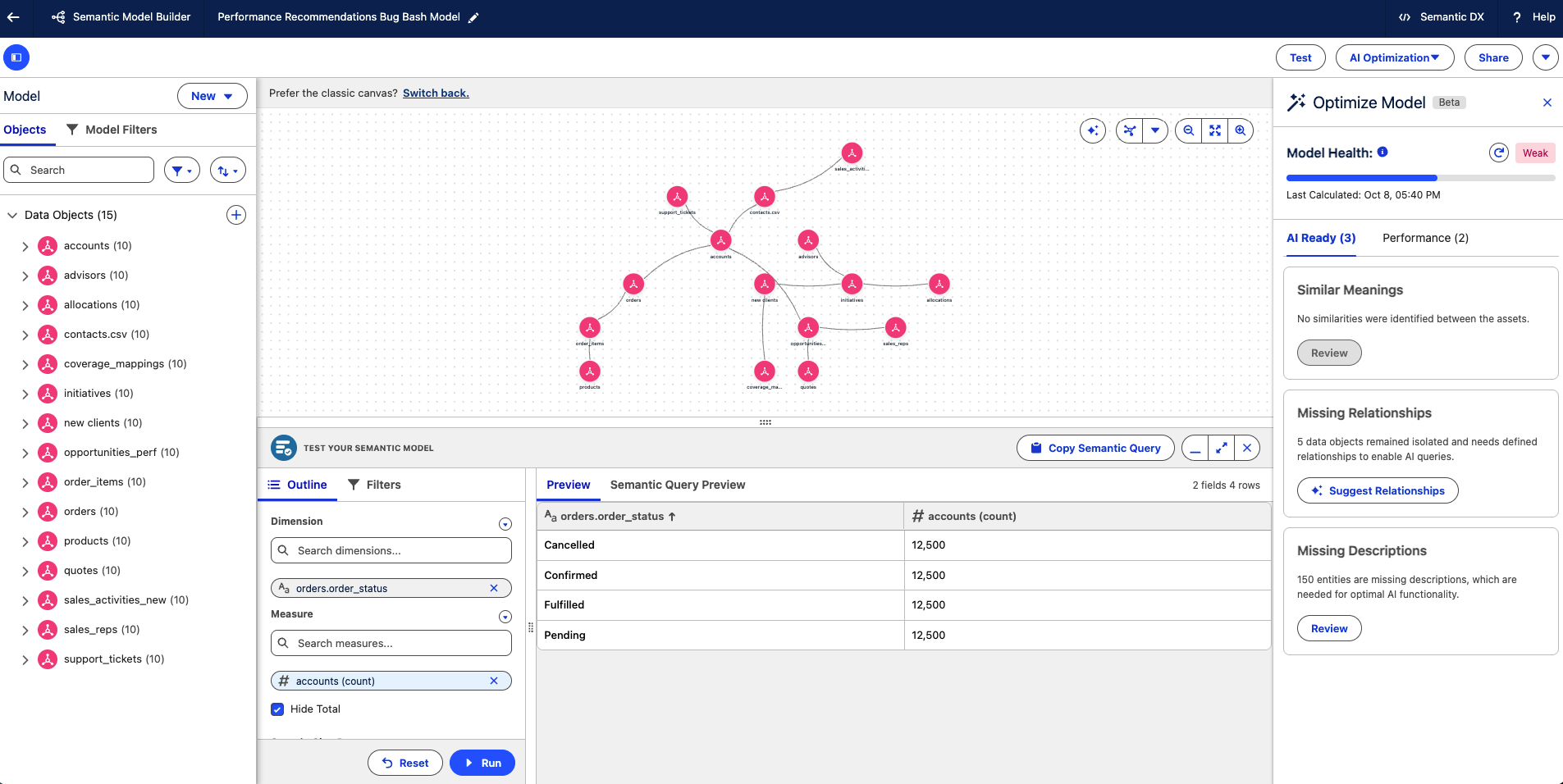Open the sort objects dropdown
The height and width of the screenshot is (784, 1563).
pyautogui.click(x=228, y=171)
